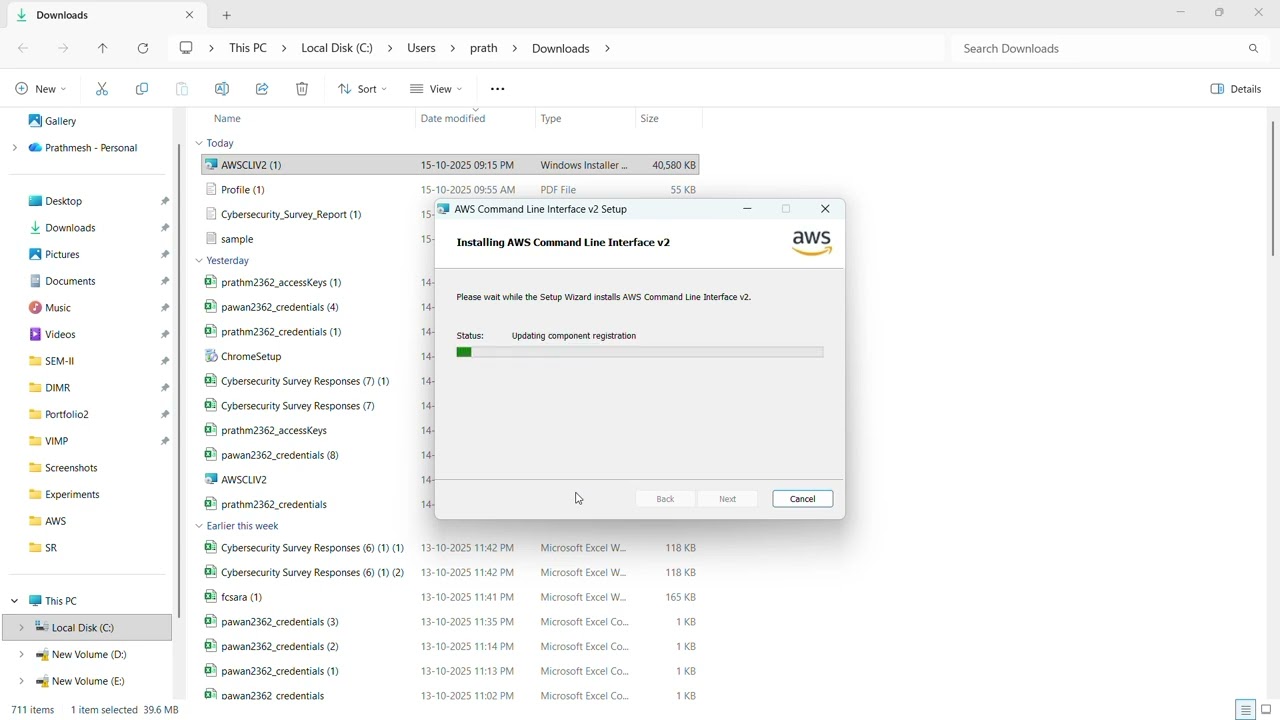Viewport: 1280px width, 720px height.
Task: Click the Rename icon in toolbar
Action: point(222,89)
